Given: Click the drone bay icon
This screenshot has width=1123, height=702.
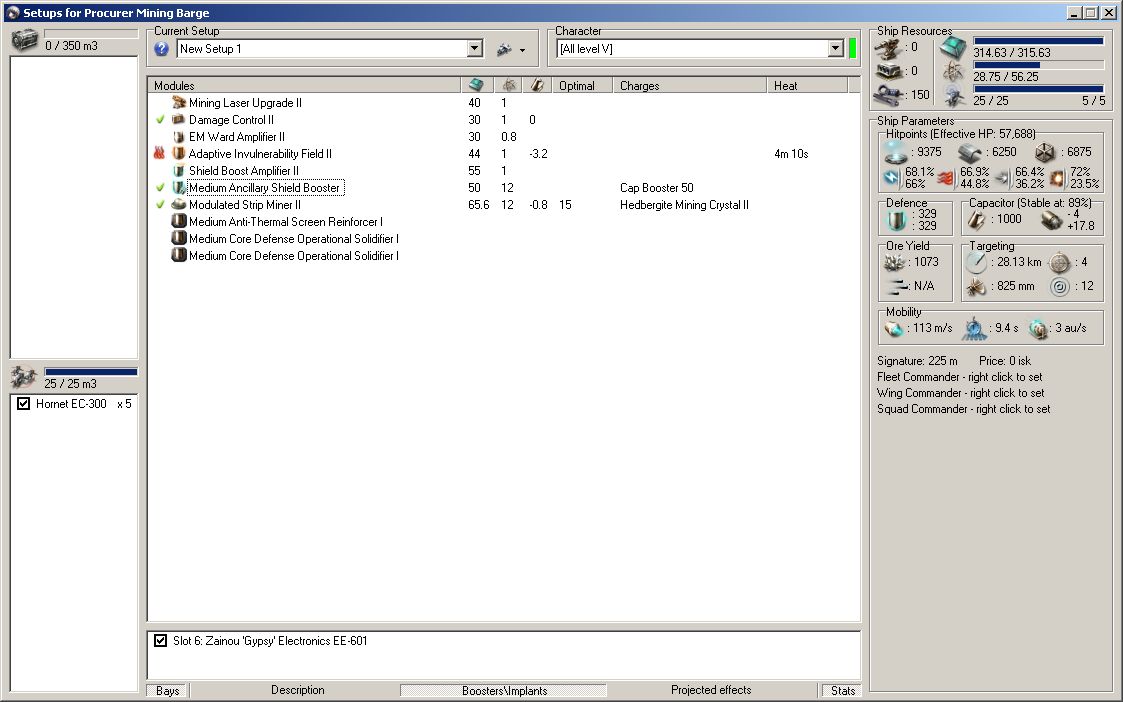Looking at the screenshot, I should [24, 376].
